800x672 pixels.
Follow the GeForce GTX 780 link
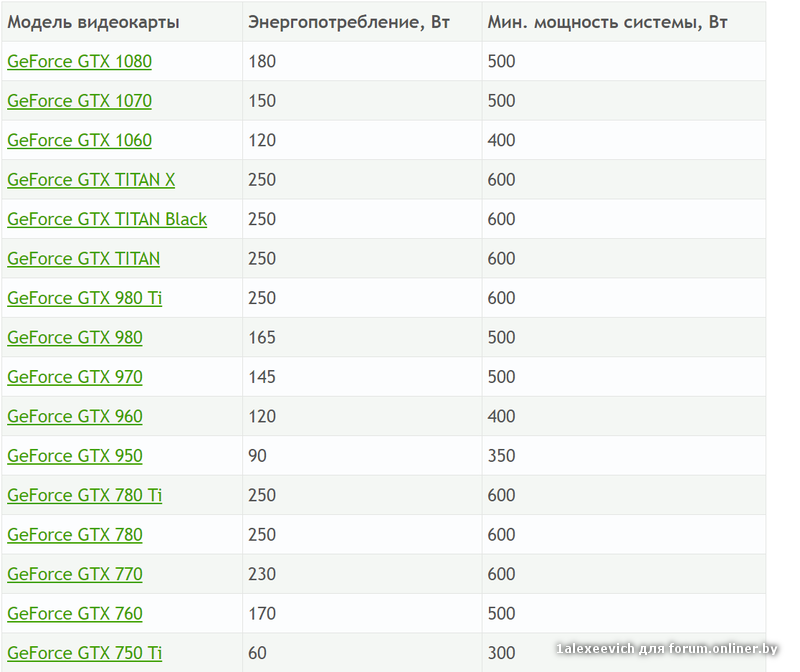click(x=75, y=535)
